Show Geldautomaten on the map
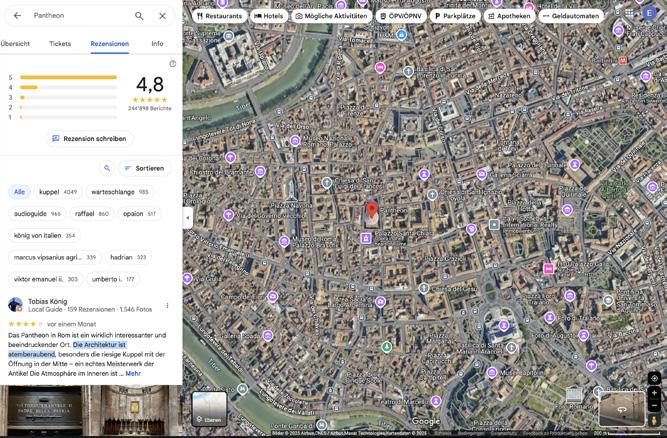 571,16
